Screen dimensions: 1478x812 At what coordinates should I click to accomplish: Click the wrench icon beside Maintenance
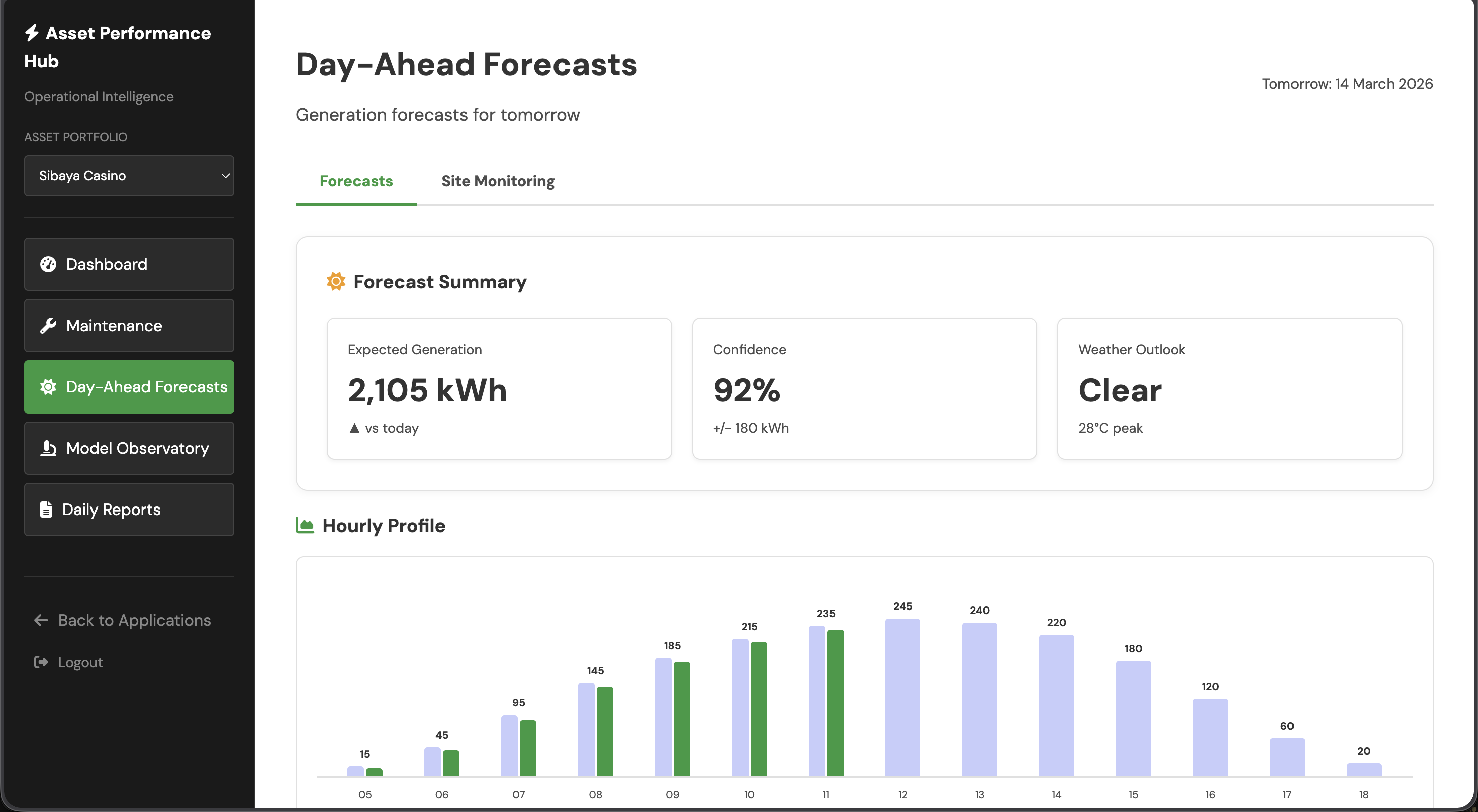48,325
